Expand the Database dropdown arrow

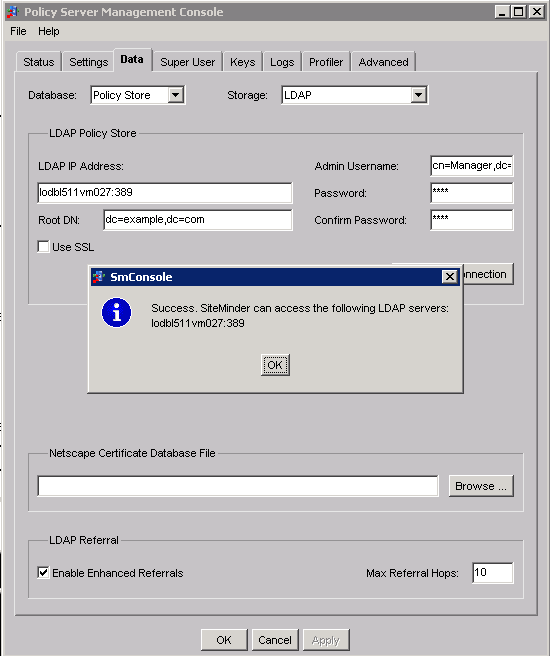pos(176,95)
